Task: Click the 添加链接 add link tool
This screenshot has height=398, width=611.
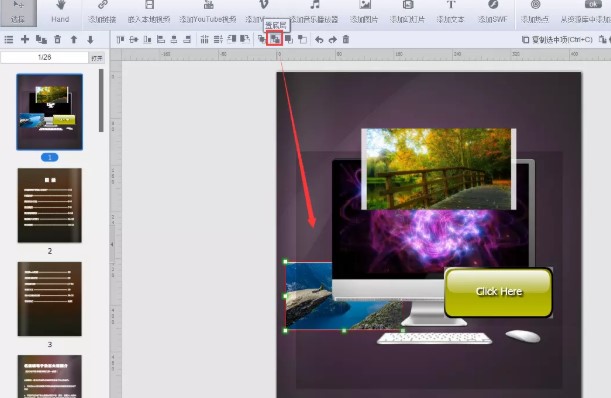Action: pos(102,12)
